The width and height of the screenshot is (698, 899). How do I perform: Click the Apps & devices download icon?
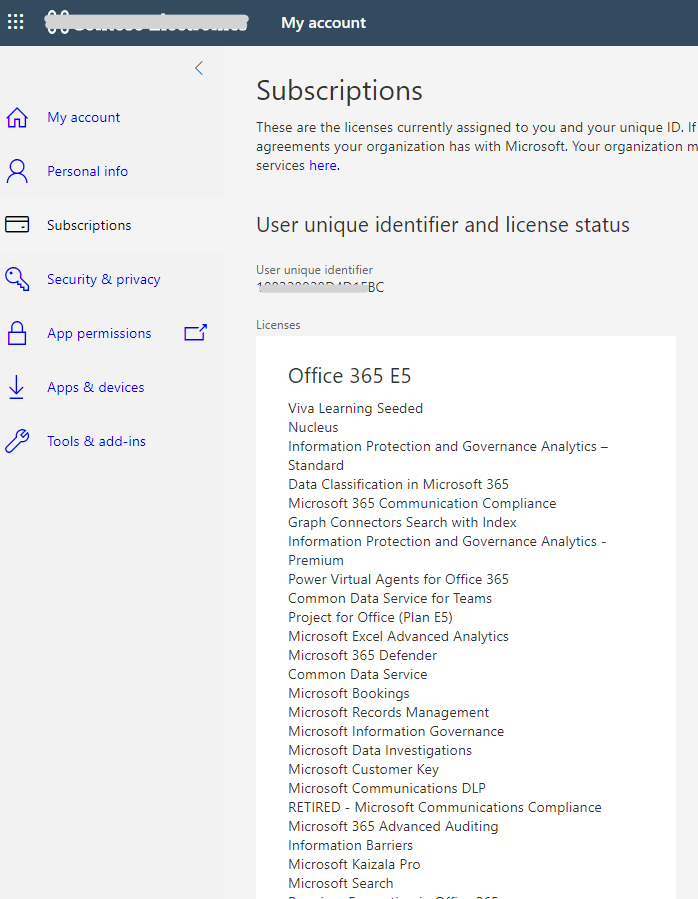pos(16,387)
